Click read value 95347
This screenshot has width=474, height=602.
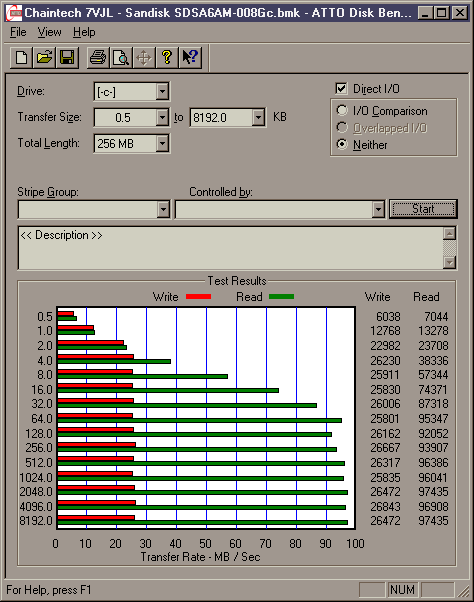[x=433, y=419]
